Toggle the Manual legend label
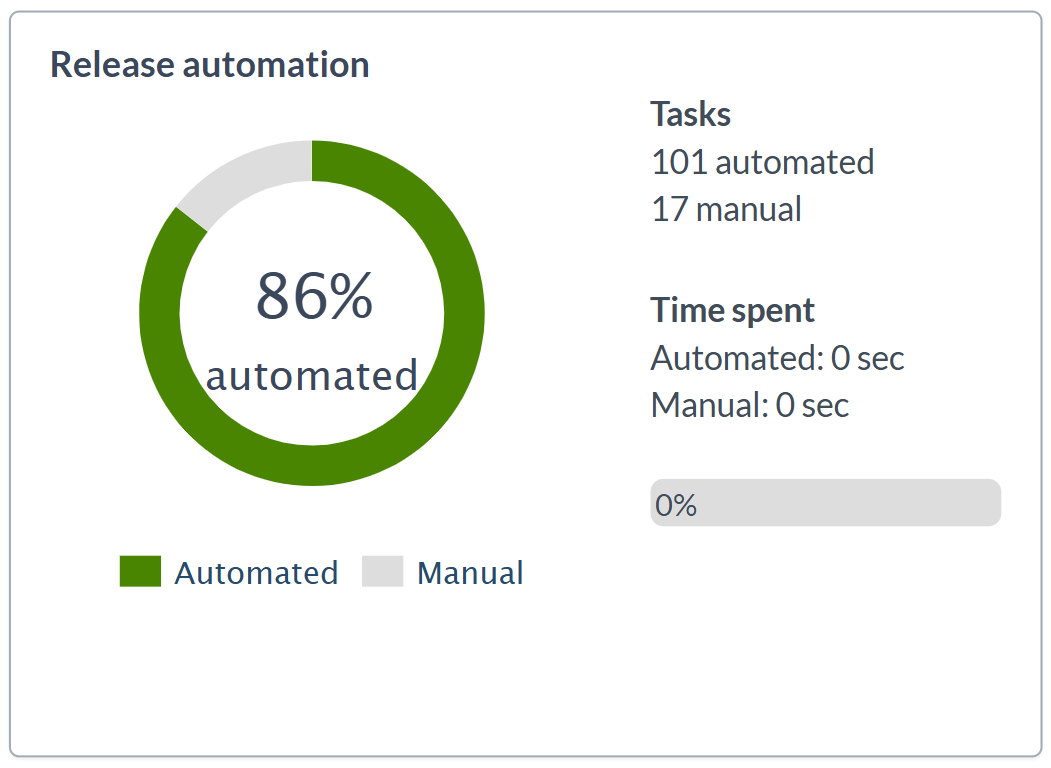This screenshot has height=768, width=1051. pyautogui.click(x=470, y=573)
